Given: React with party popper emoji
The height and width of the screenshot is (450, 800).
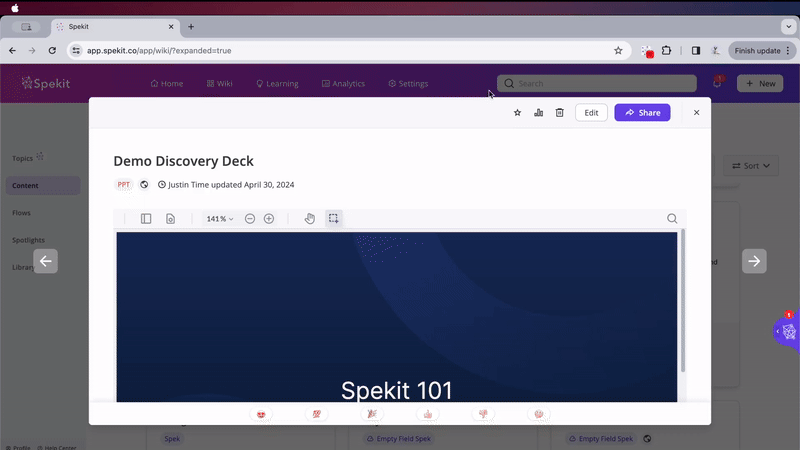Looking at the screenshot, I should point(372,414).
